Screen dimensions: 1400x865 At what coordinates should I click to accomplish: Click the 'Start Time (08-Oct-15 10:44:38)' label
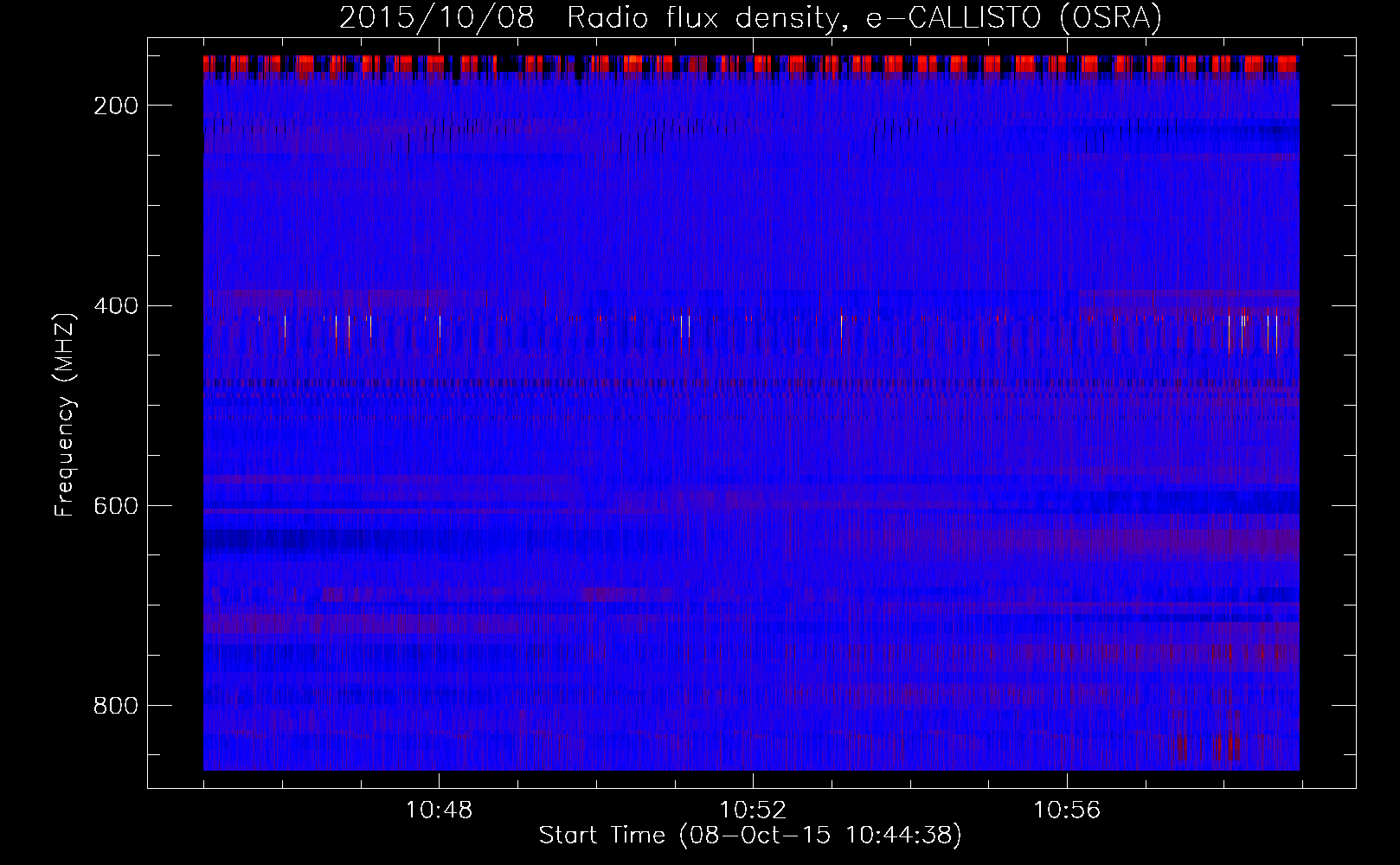(x=750, y=836)
